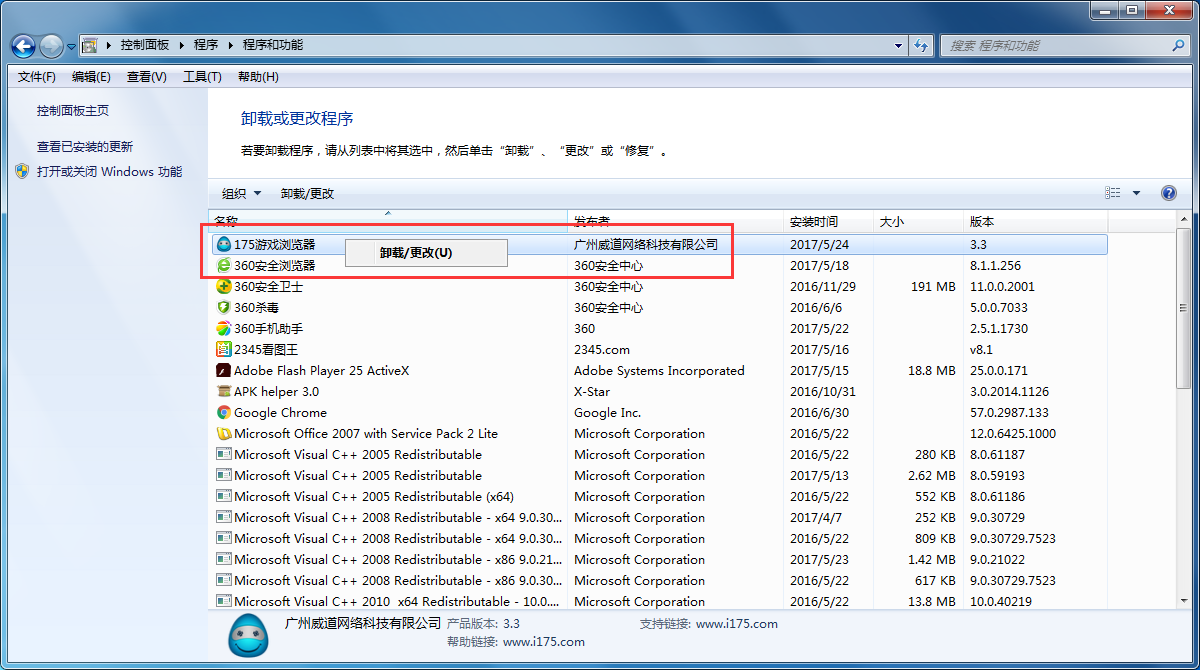Select APK helper 3.0 program name
This screenshot has width=1200, height=670.
pyautogui.click(x=277, y=391)
